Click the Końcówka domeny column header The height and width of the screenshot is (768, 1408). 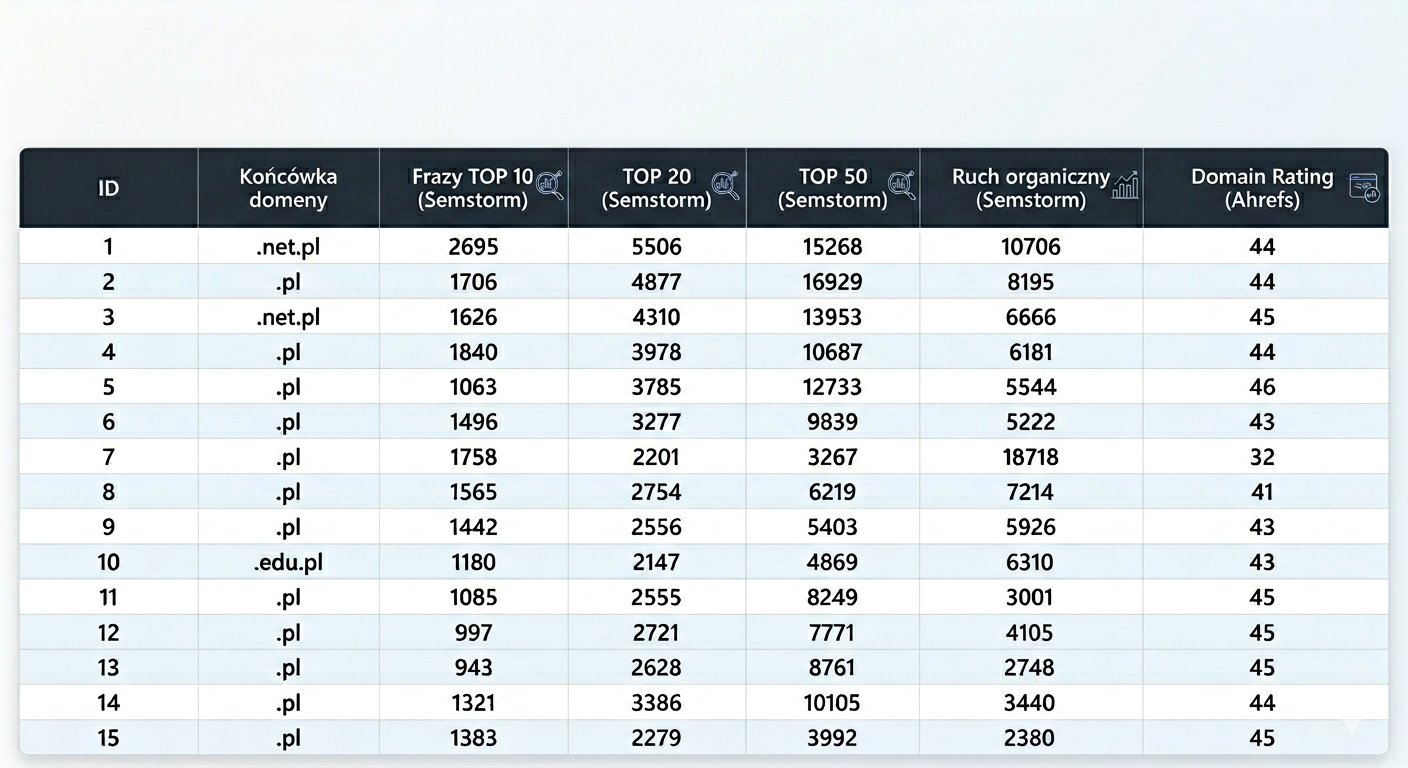(288, 188)
